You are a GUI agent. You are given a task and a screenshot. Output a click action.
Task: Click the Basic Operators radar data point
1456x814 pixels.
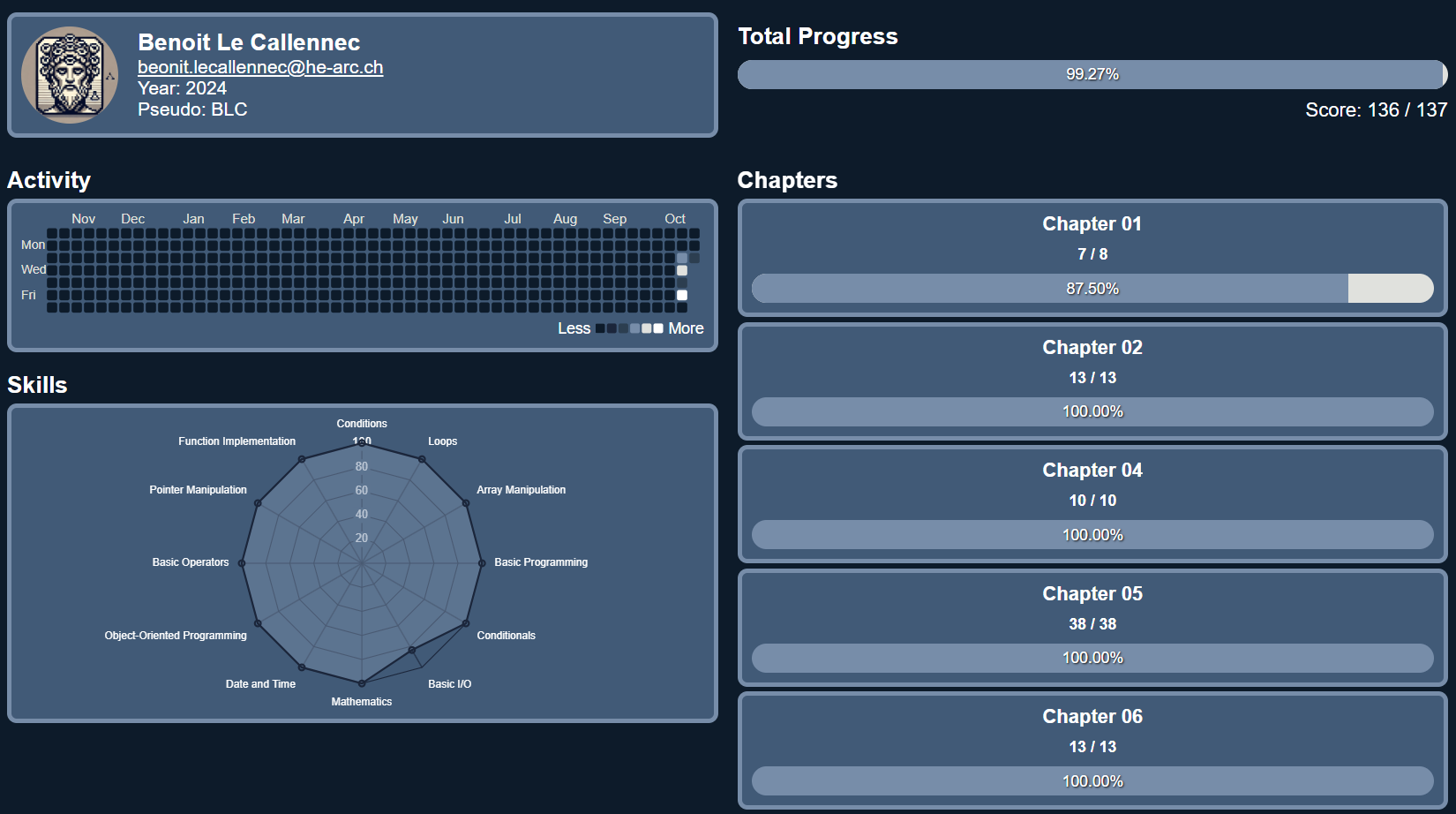pos(242,562)
